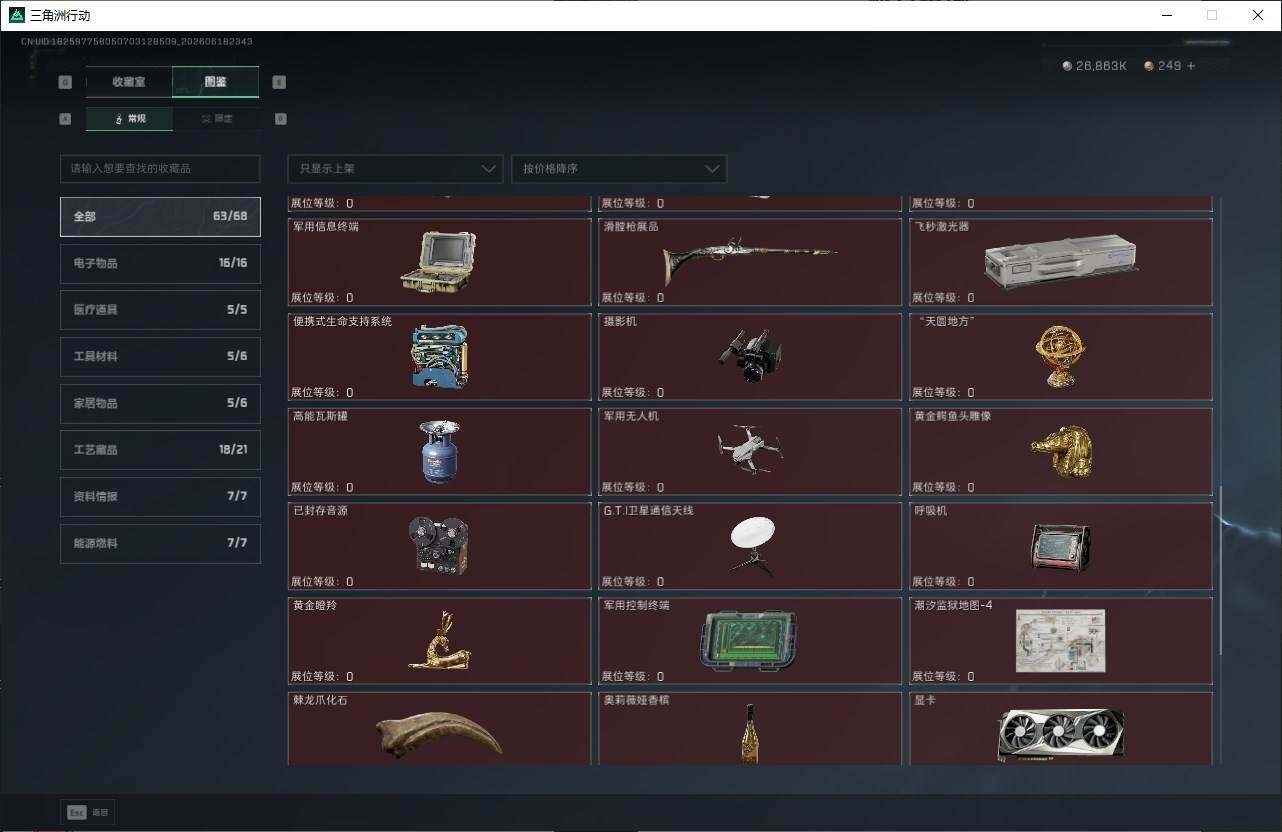Select the 常规 sub-tab
The width and height of the screenshot is (1282, 832).
pos(129,118)
